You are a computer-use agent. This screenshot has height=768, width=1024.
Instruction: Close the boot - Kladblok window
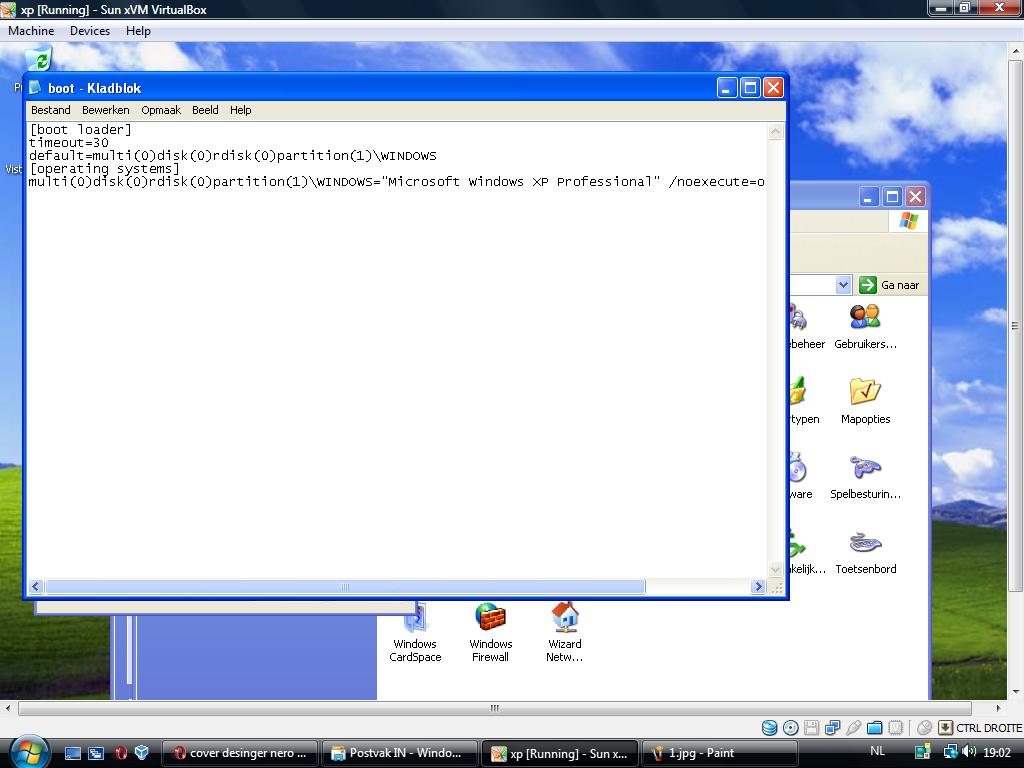point(773,88)
